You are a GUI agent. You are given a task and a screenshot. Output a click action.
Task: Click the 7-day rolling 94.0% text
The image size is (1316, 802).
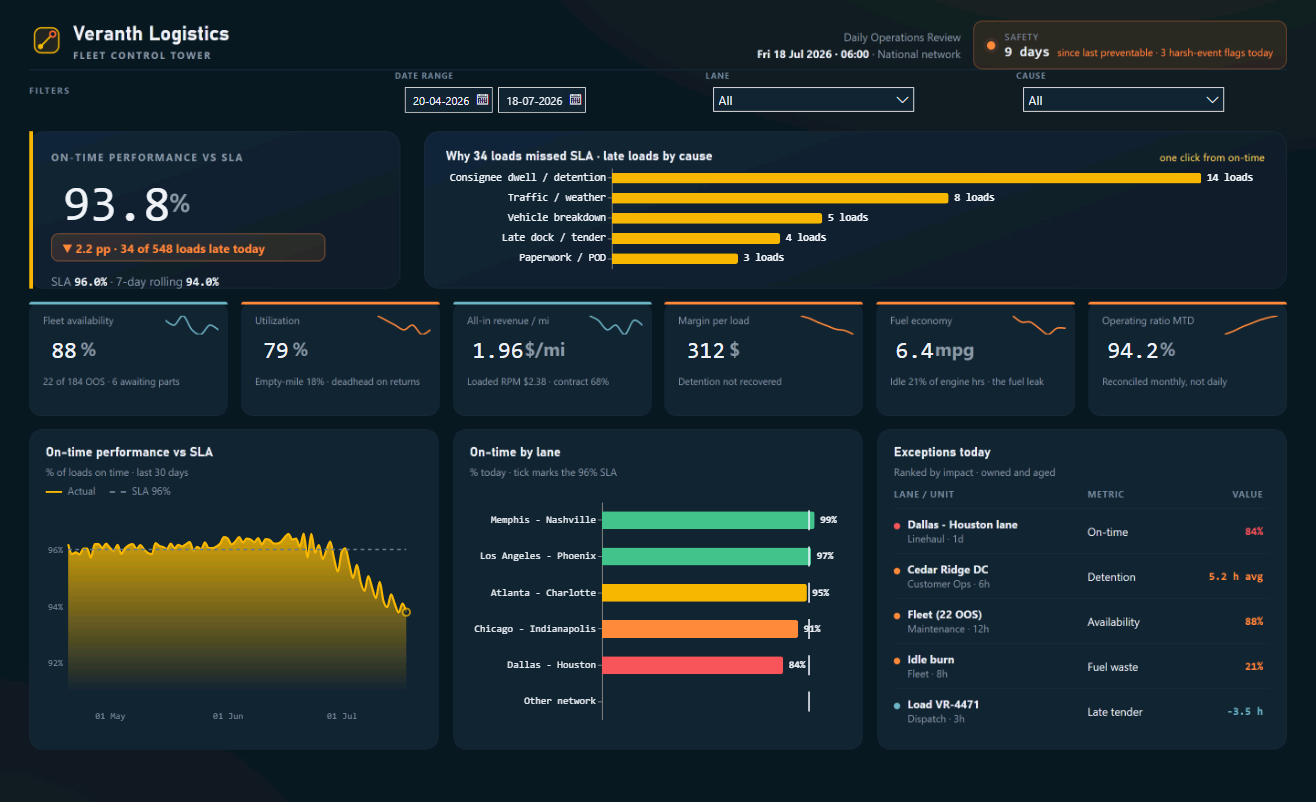pyautogui.click(x=166, y=282)
